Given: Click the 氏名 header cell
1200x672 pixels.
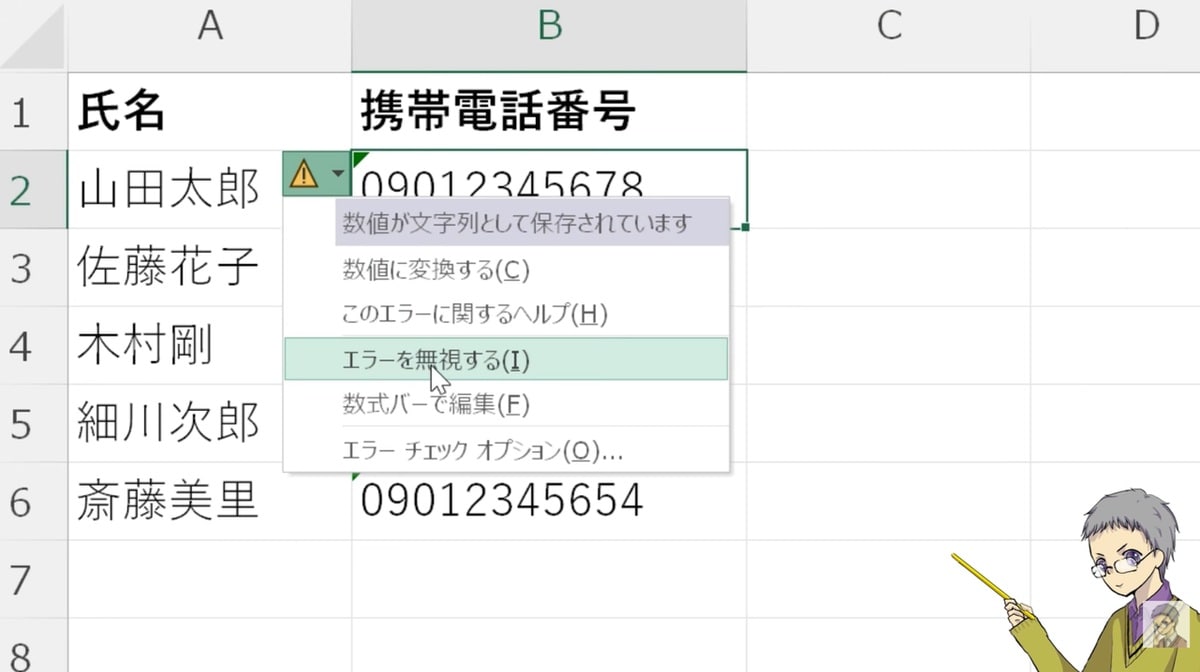Looking at the screenshot, I should tap(209, 111).
